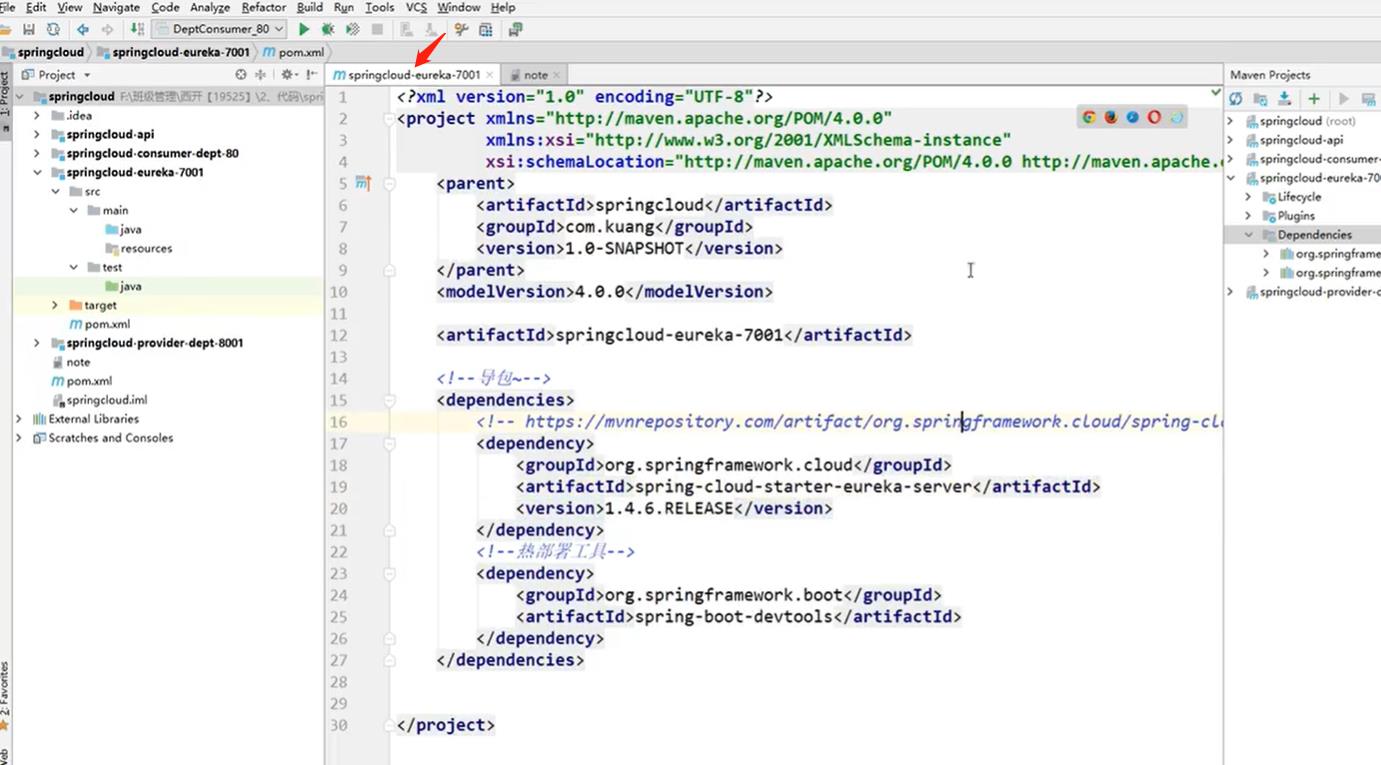
Task: Click the Build Project hammer icon
Action: [137, 30]
